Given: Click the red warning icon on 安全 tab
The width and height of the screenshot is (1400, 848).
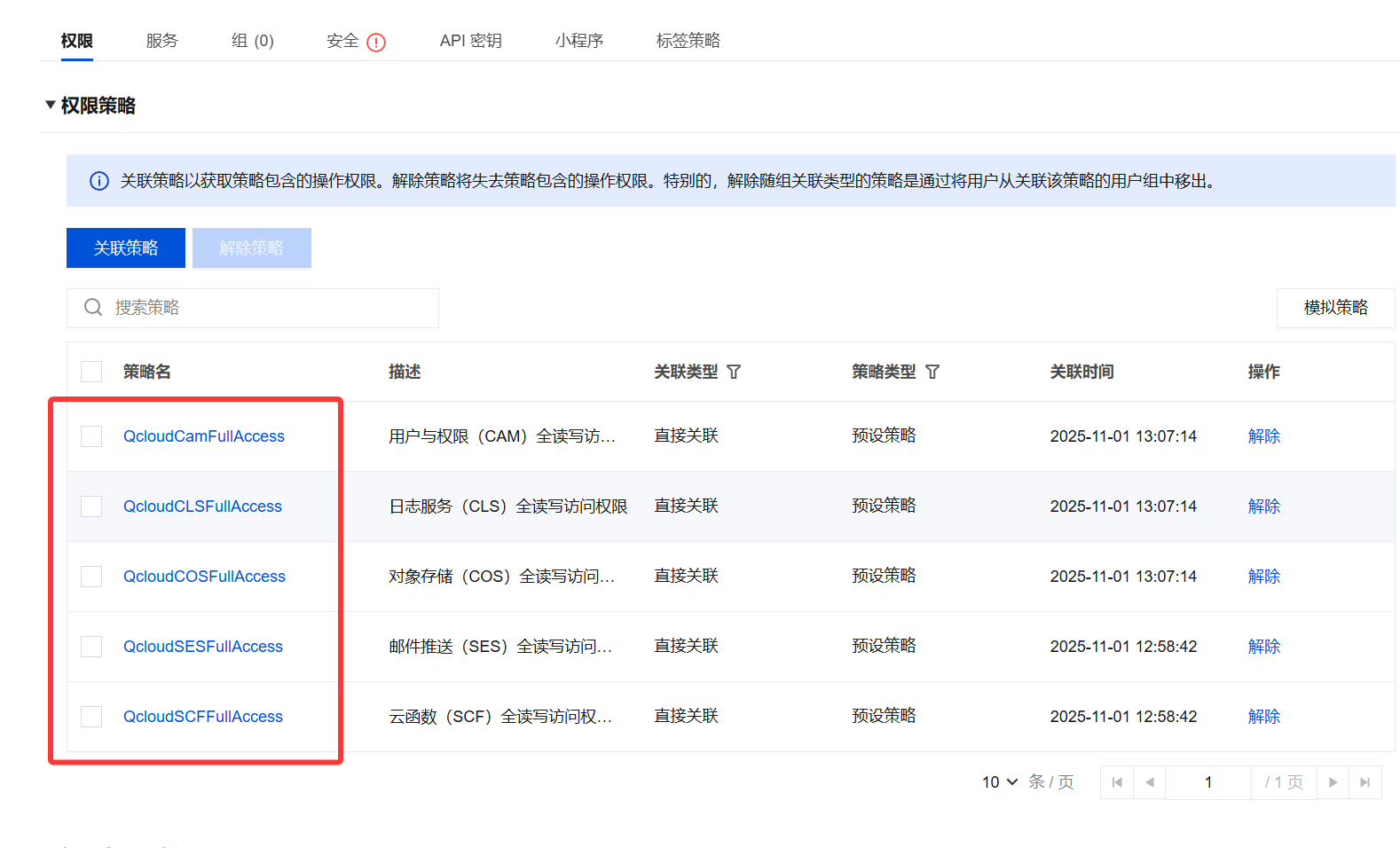Looking at the screenshot, I should 376,43.
